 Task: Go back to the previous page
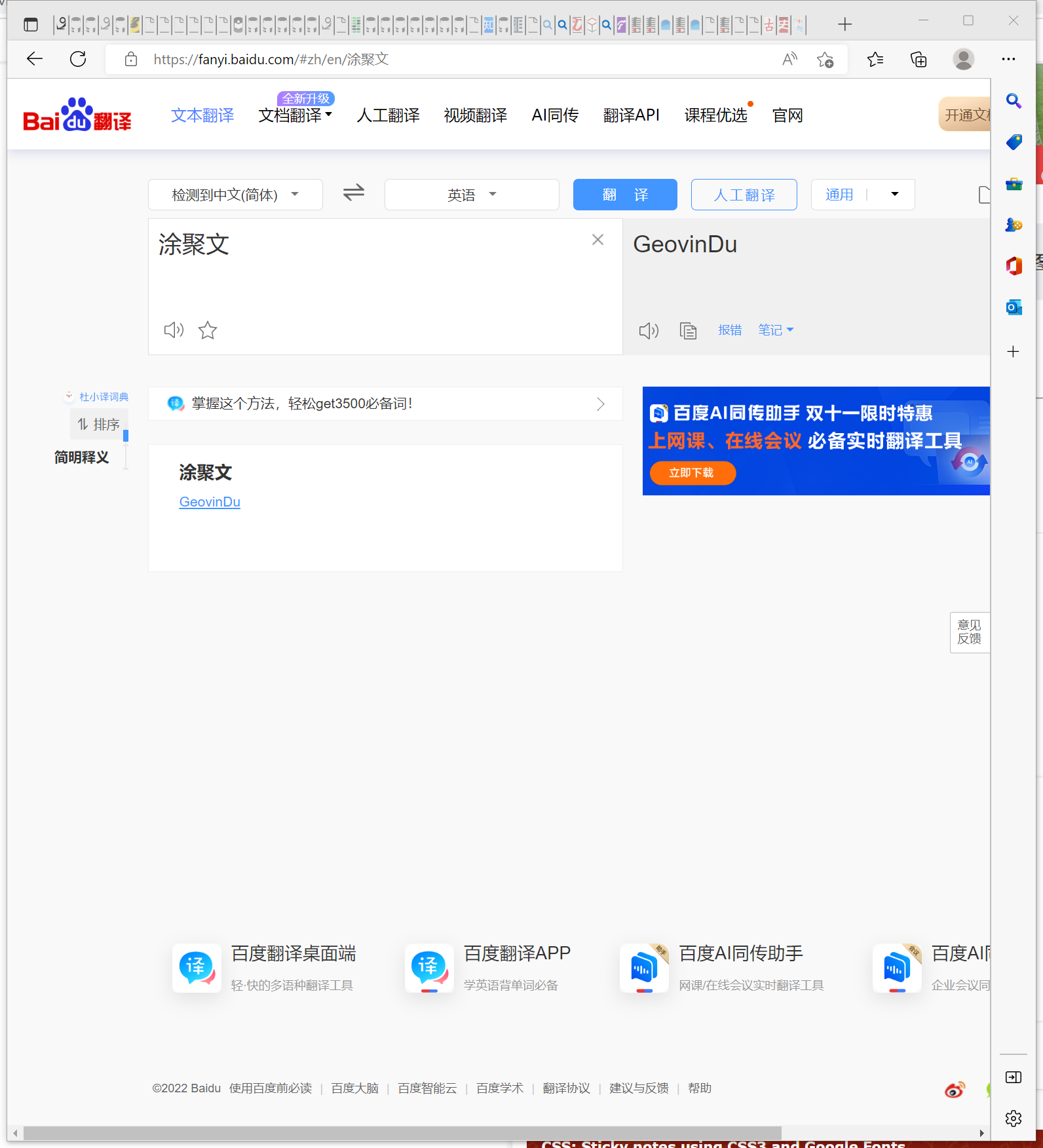coord(35,59)
